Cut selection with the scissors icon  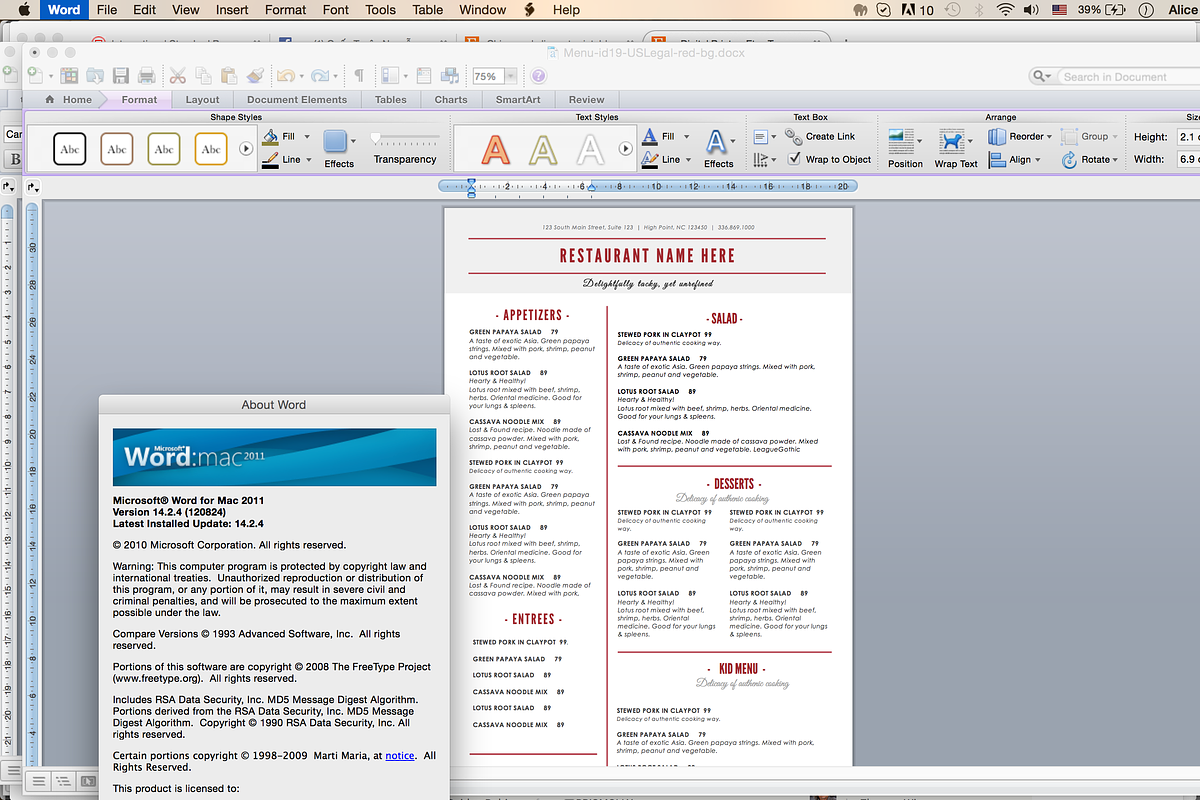pyautogui.click(x=177, y=75)
